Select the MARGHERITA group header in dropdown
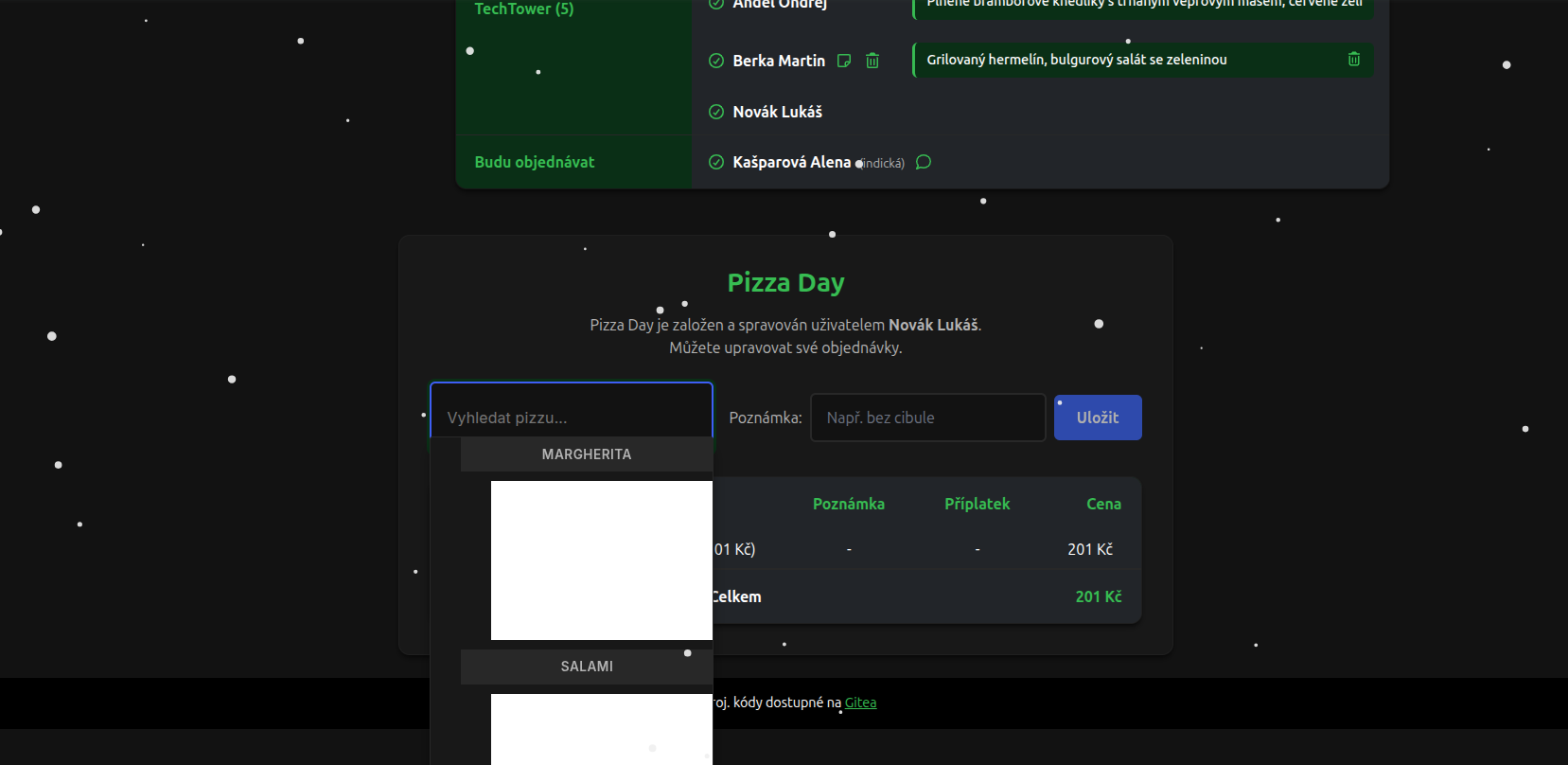 pos(586,454)
